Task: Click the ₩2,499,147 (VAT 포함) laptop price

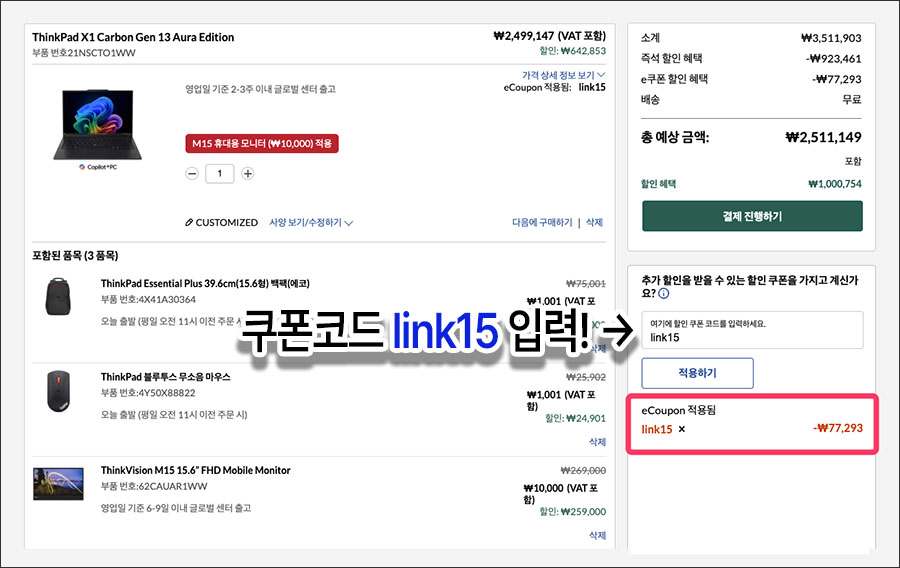Action: (x=549, y=36)
